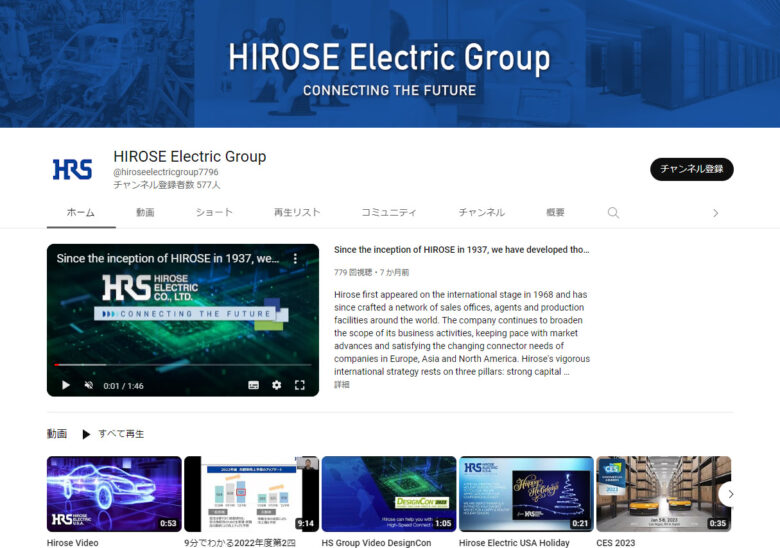This screenshot has width=780, height=548.
Task: Click the CES 2023 video title
Action: (x=616, y=543)
